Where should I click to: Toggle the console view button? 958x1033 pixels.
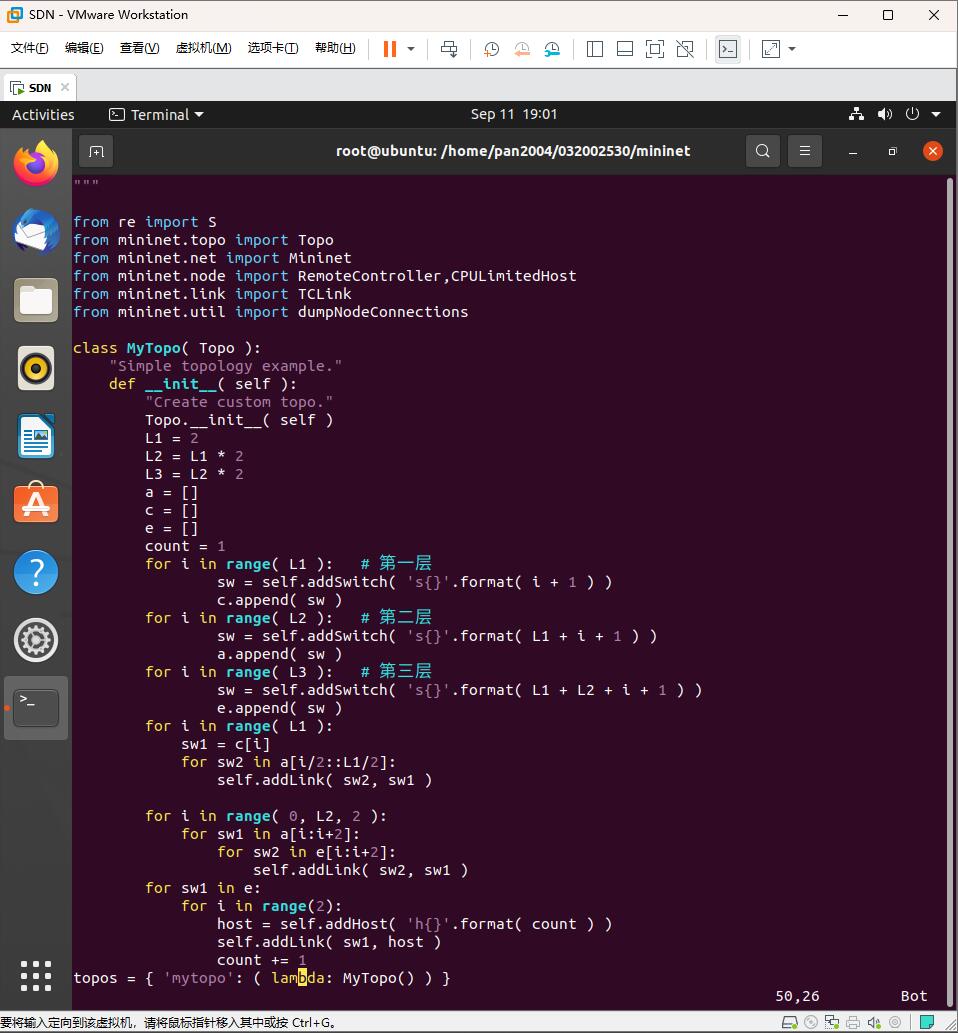pos(728,49)
